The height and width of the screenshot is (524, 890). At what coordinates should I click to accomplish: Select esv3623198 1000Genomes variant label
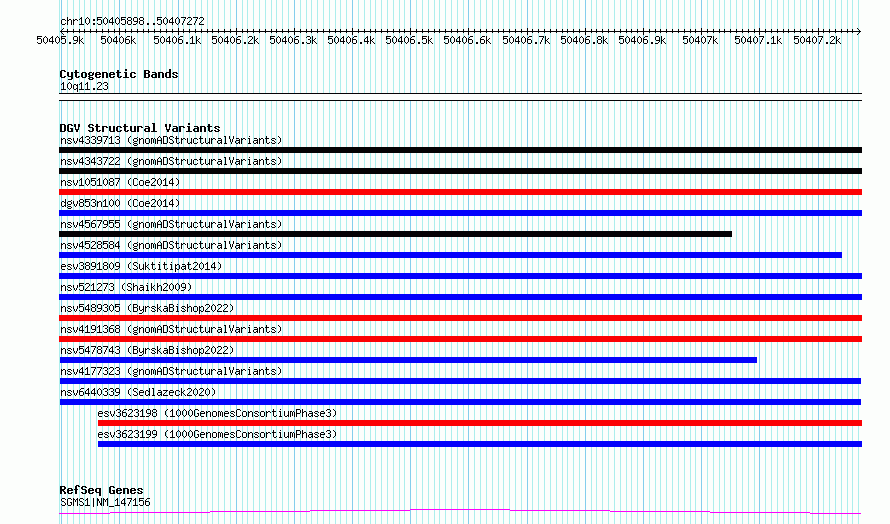click(217, 413)
